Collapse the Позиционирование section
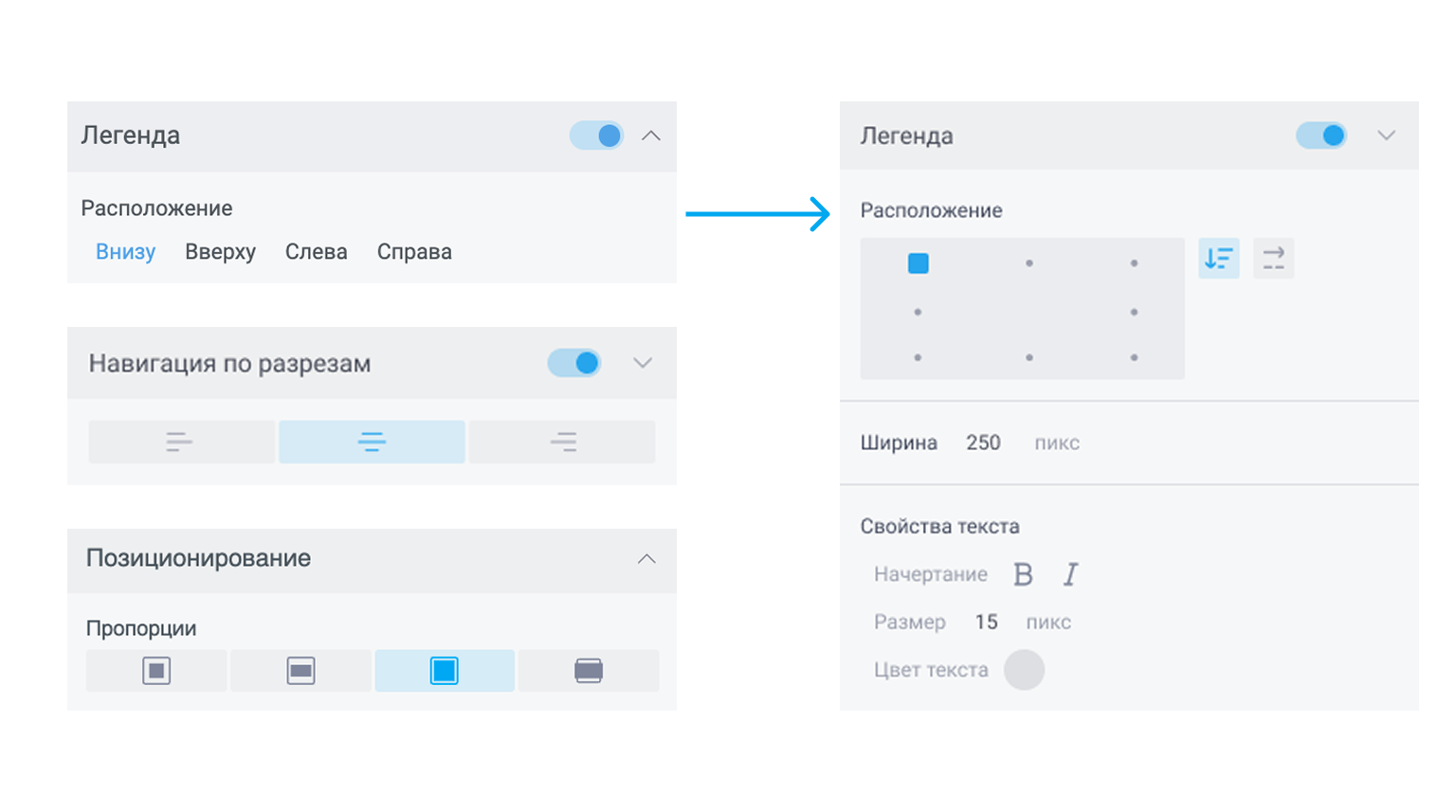 (x=646, y=559)
